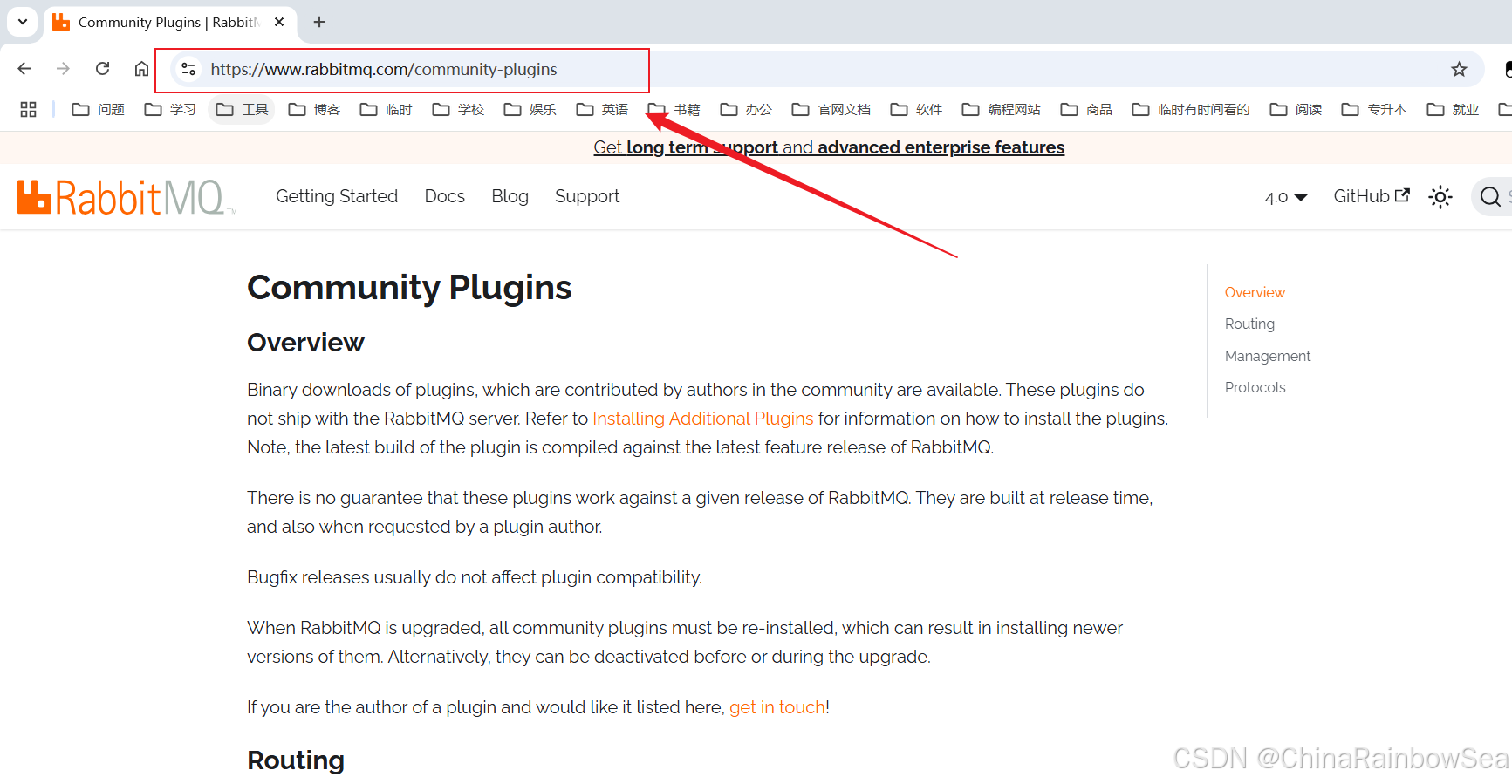The width and height of the screenshot is (1512, 784).
Task: Bookmark this page with the star icon
Action: click(1459, 69)
